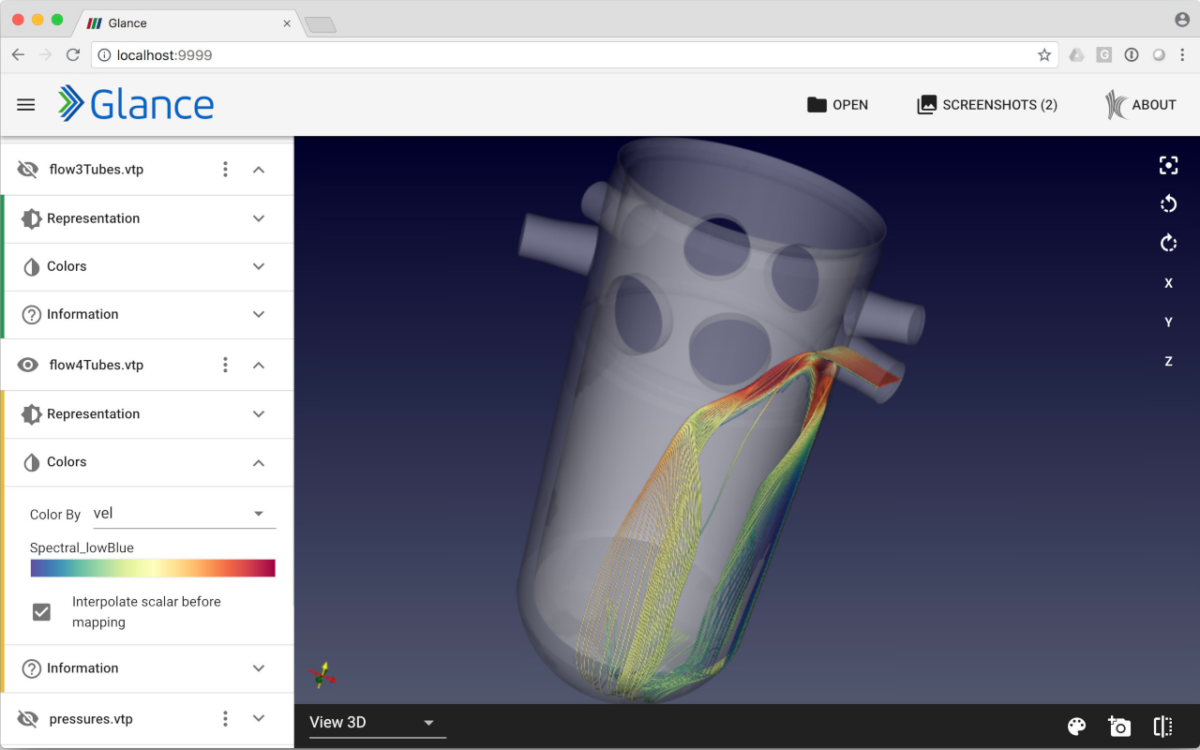Align the camera to the X axis

point(1168,283)
